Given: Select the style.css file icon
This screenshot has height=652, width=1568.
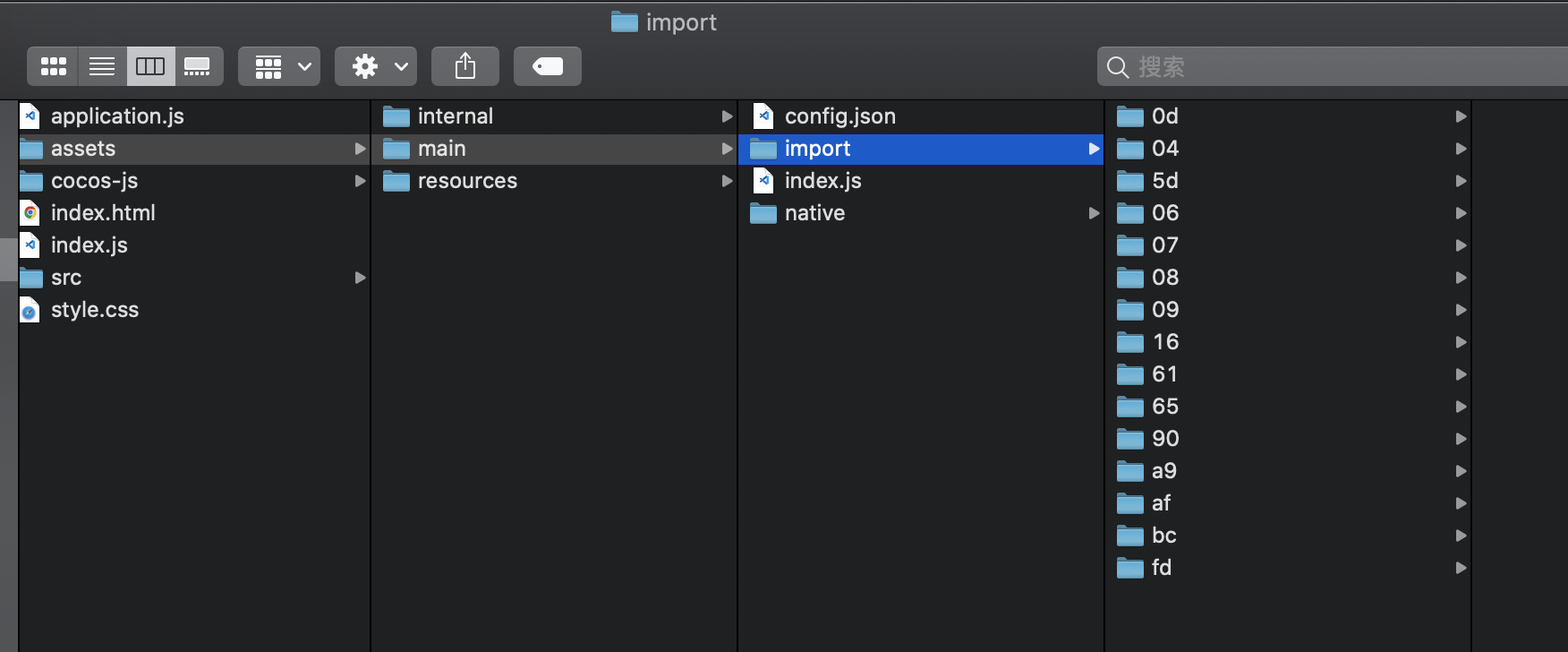Looking at the screenshot, I should 30,310.
